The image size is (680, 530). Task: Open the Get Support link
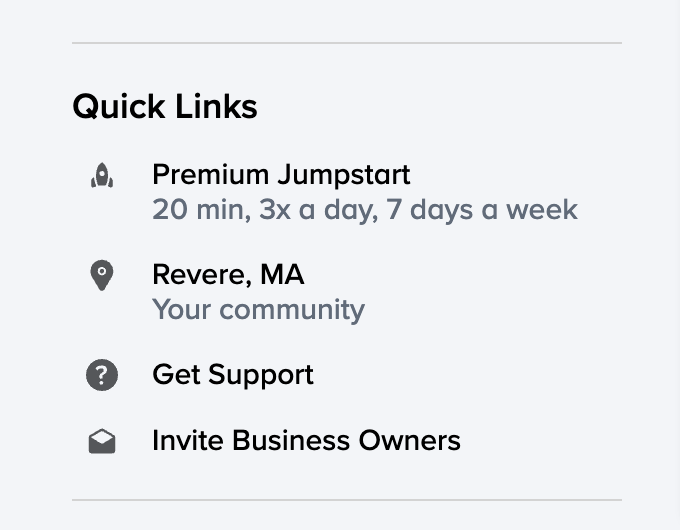(x=232, y=375)
